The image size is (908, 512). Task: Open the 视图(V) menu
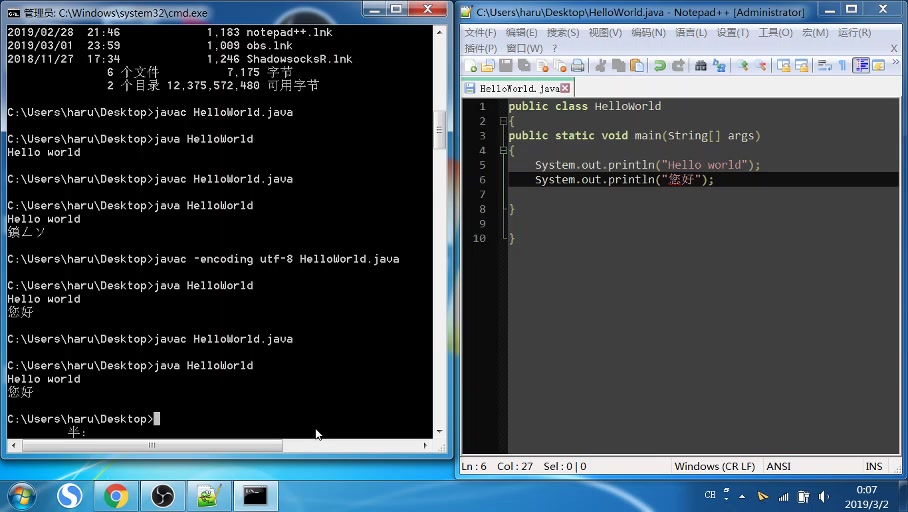pyautogui.click(x=605, y=32)
